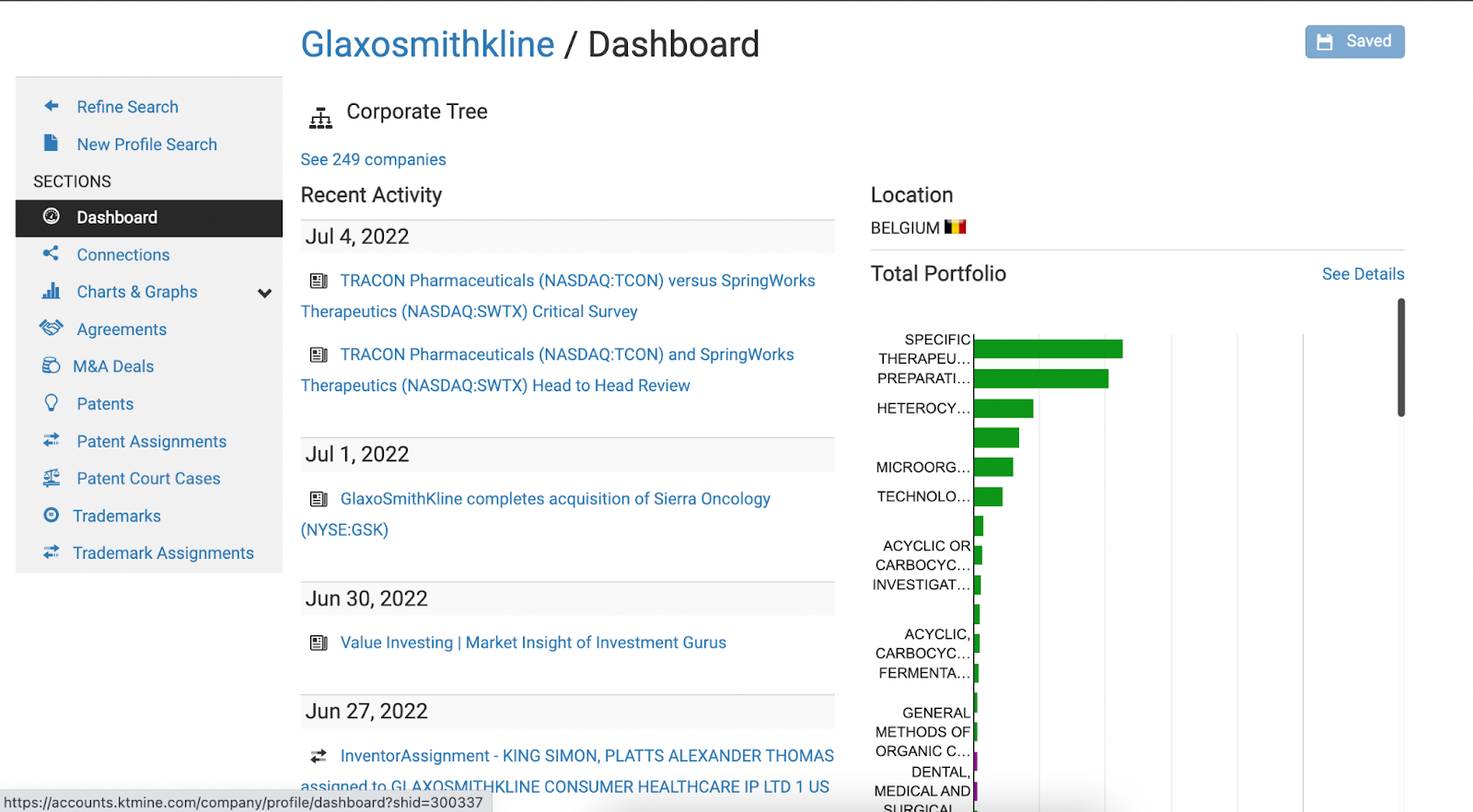1473x812 pixels.
Task: Click the Agreements handshake icon
Action: click(x=52, y=328)
